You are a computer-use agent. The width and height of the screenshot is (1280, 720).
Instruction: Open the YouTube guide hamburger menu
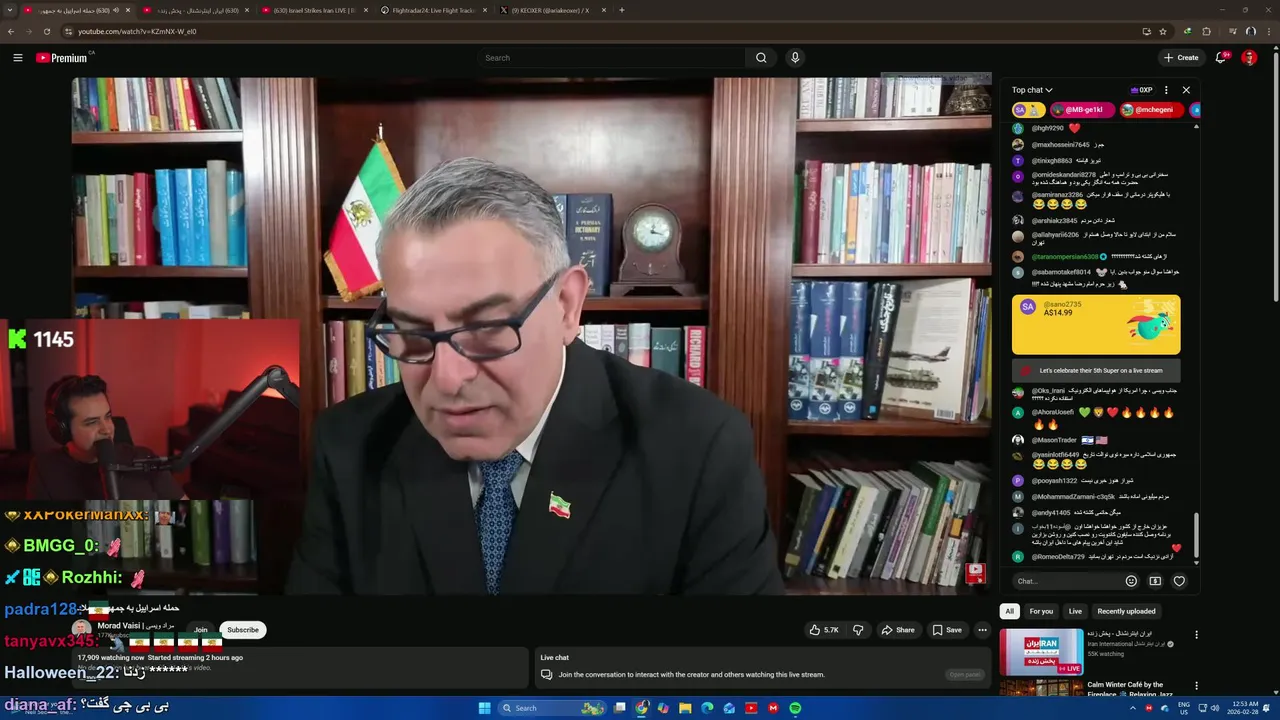point(17,58)
